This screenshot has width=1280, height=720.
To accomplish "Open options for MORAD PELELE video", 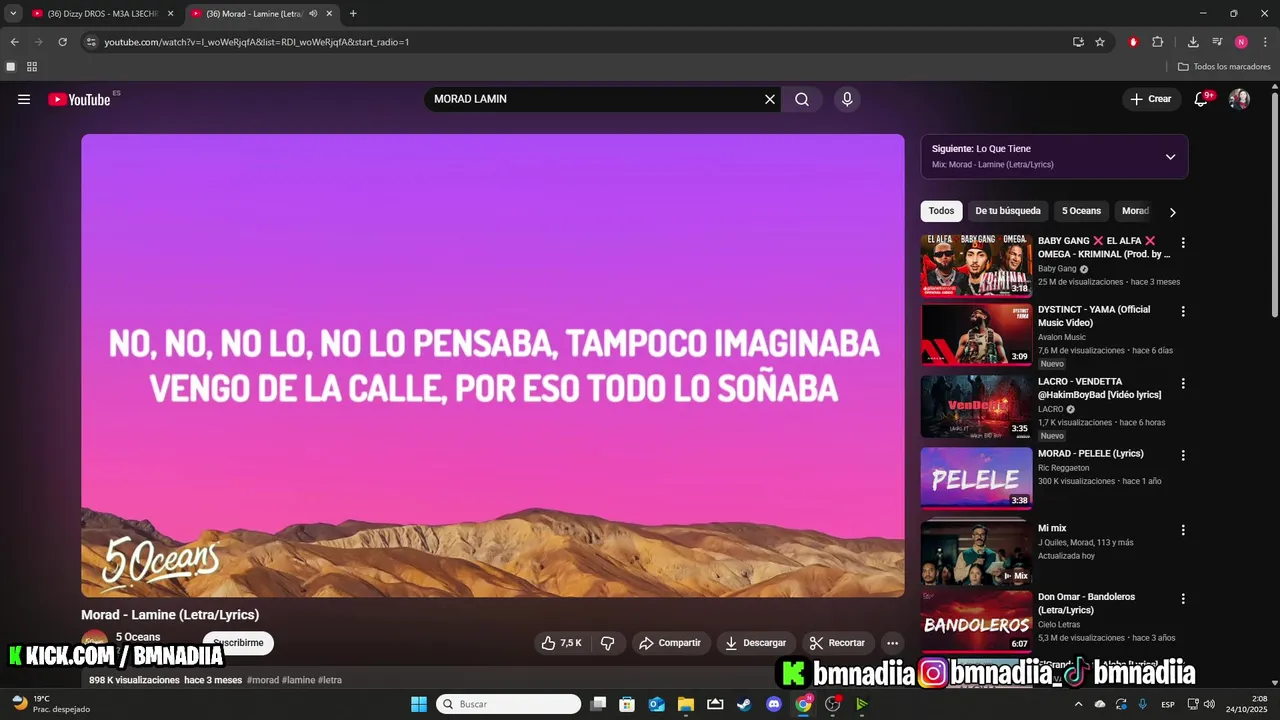I will (1183, 456).
